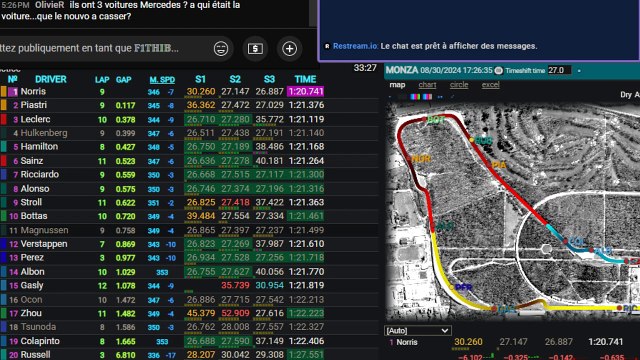
Task: Click the PIA marker on track map
Action: 499,165
